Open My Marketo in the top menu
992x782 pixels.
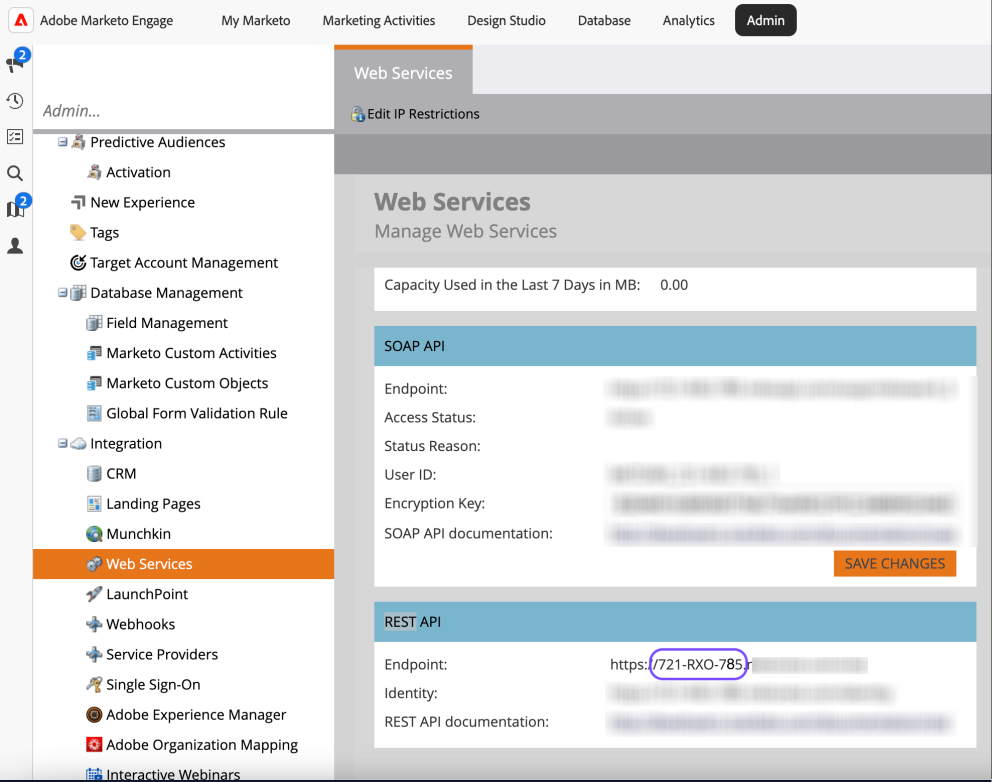(x=256, y=20)
